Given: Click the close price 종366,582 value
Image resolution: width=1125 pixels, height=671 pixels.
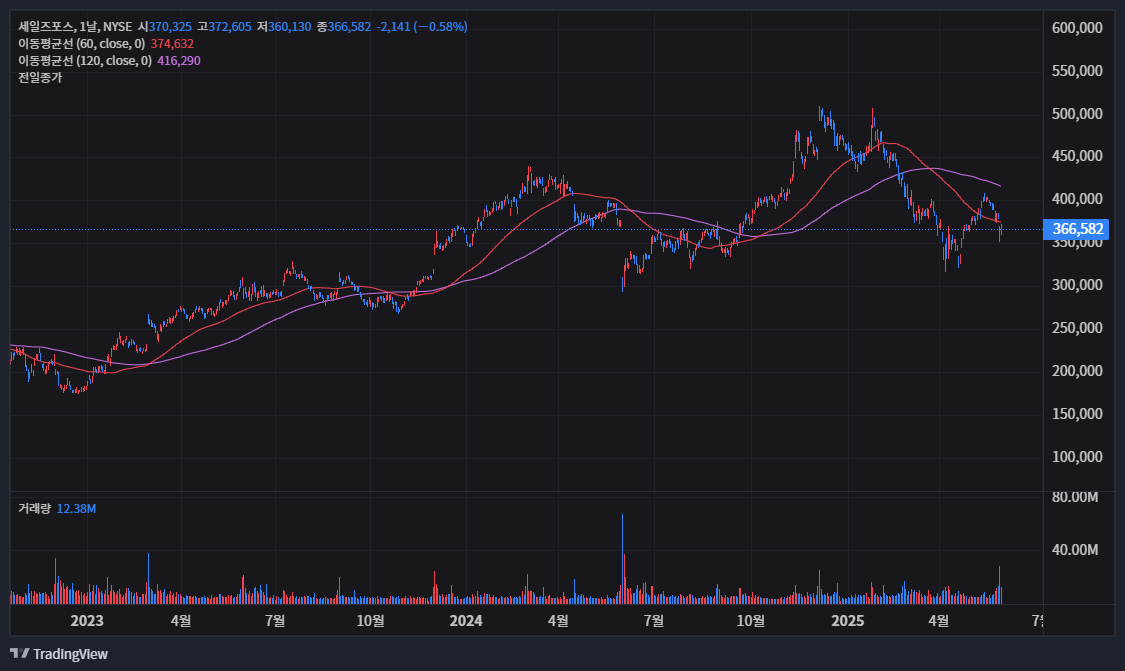Looking at the screenshot, I should [x=344, y=27].
